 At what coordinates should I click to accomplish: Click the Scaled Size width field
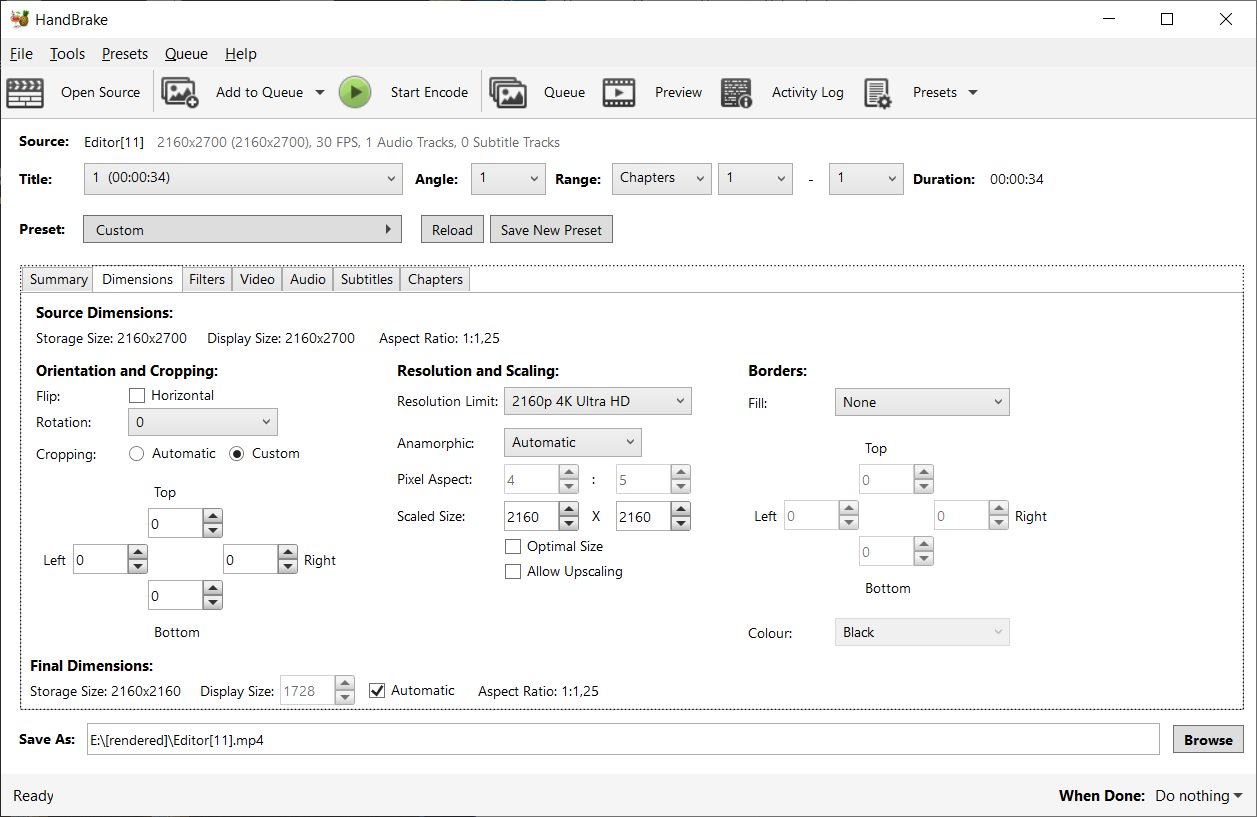pos(532,516)
